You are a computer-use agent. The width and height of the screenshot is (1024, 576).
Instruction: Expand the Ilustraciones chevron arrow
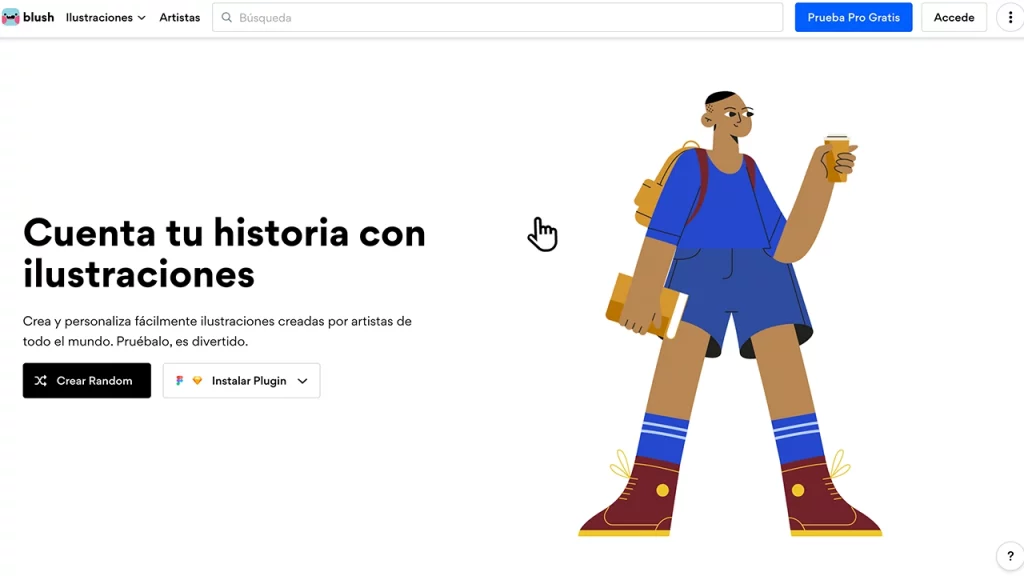click(141, 18)
